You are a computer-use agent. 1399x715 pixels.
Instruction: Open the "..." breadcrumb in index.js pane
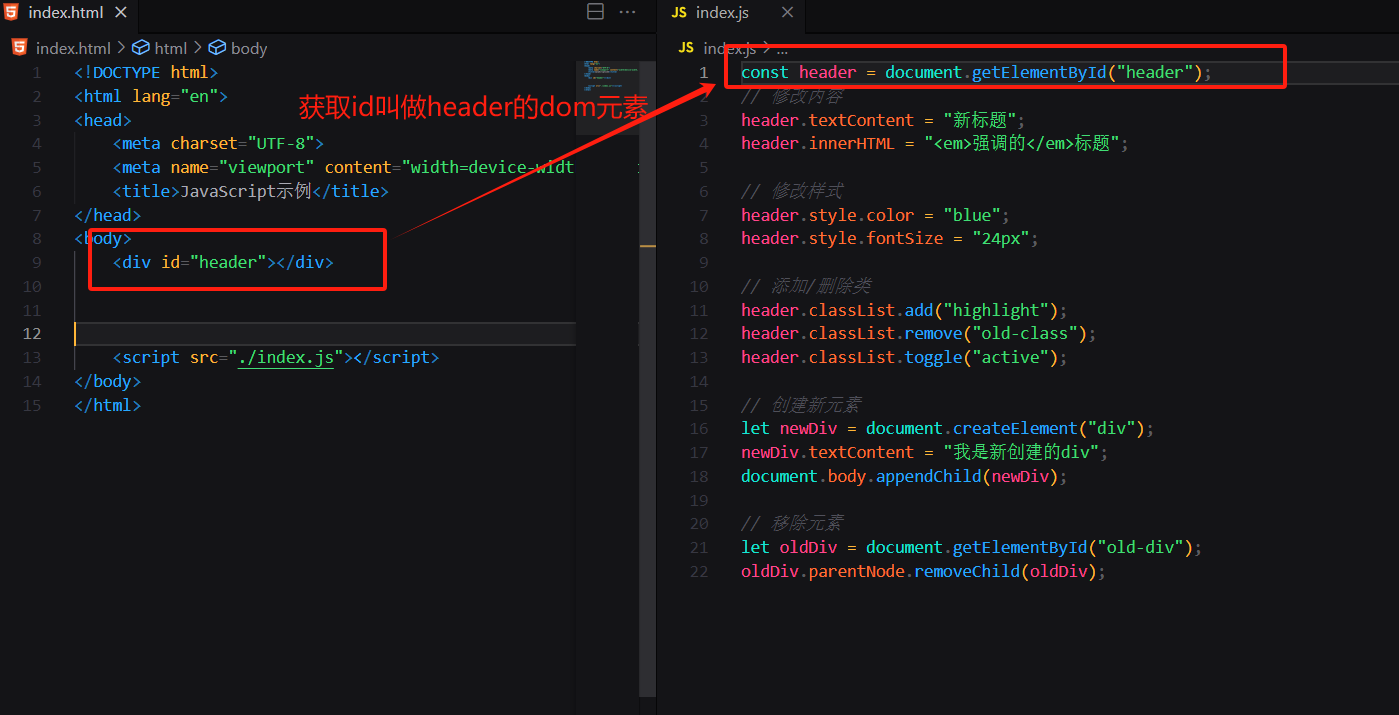(782, 48)
